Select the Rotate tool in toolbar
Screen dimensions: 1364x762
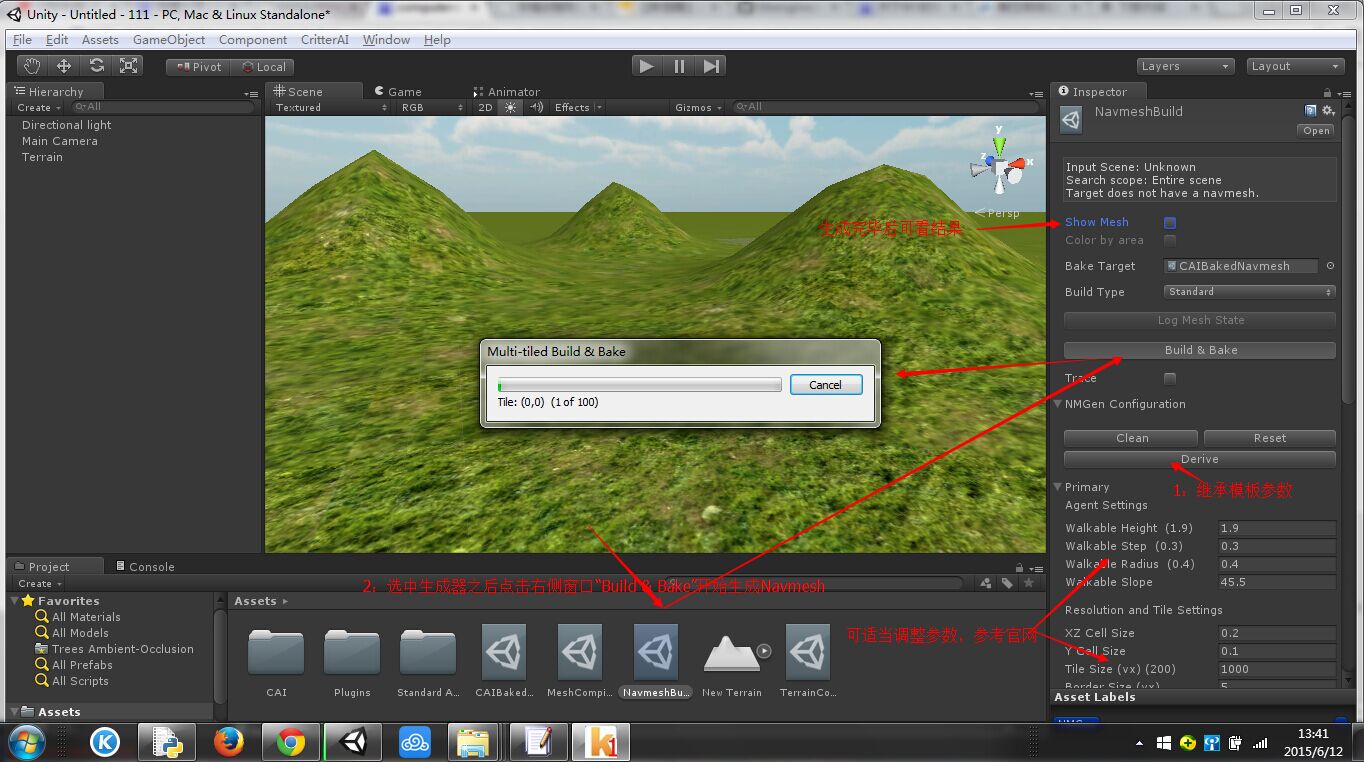96,66
